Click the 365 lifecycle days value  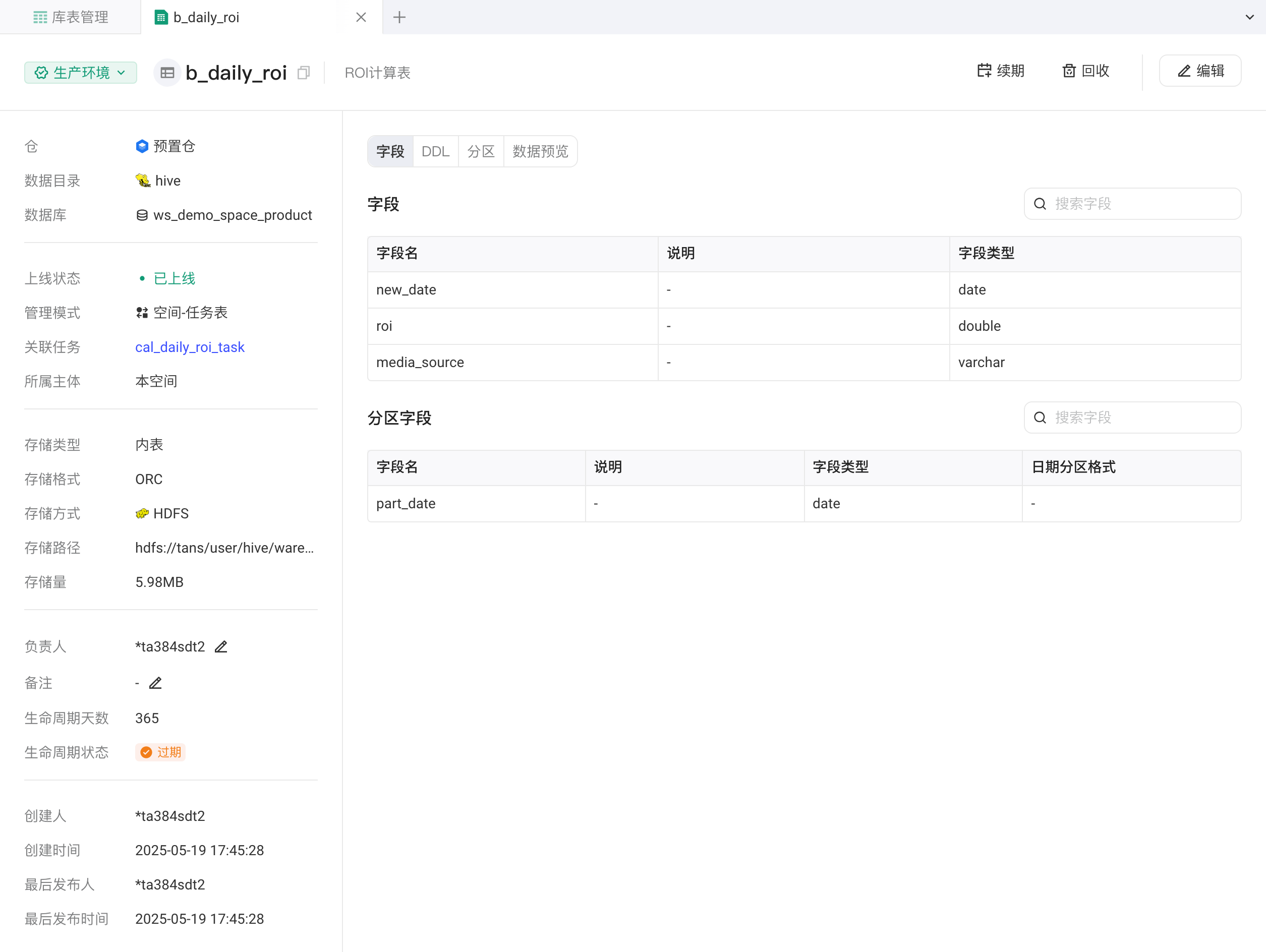[x=146, y=718]
